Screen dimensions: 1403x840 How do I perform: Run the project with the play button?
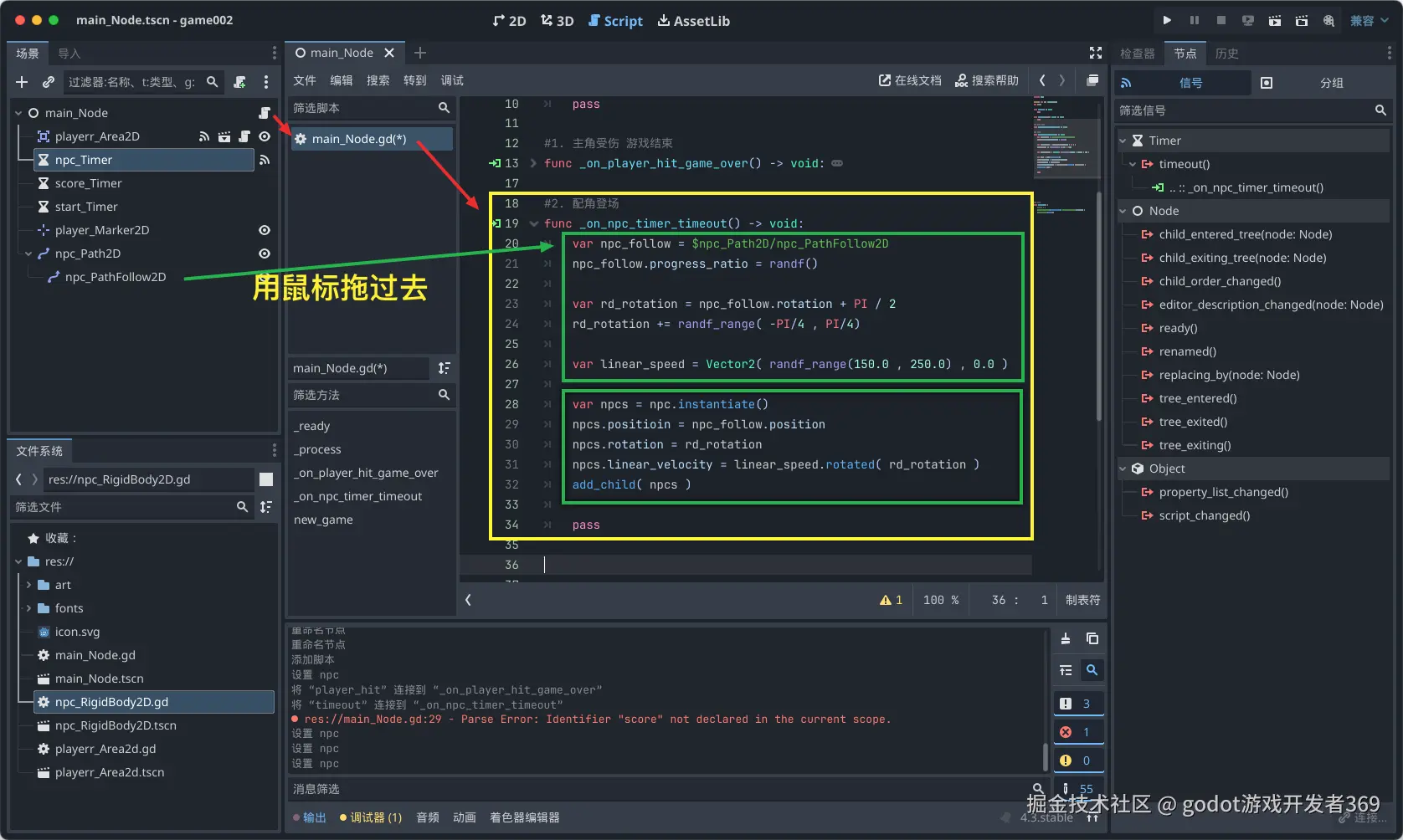(1167, 20)
